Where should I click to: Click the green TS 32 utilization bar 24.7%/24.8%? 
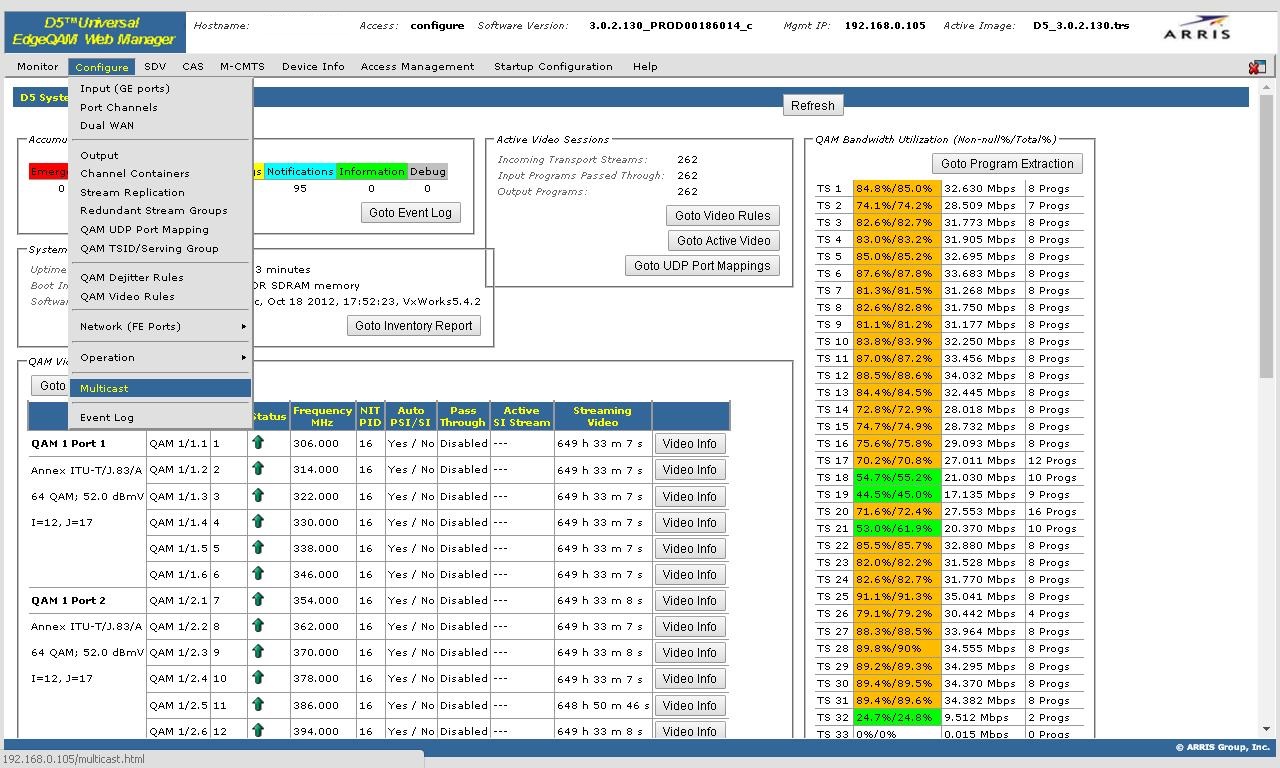(897, 717)
